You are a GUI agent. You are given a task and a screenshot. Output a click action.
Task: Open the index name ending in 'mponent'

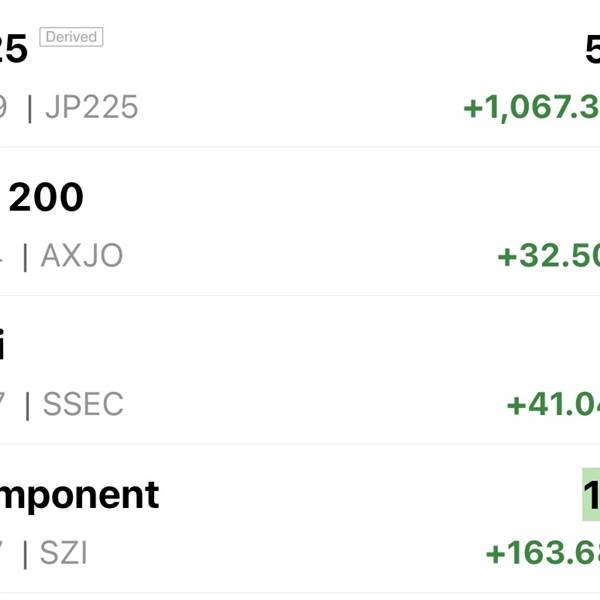pos(80,495)
